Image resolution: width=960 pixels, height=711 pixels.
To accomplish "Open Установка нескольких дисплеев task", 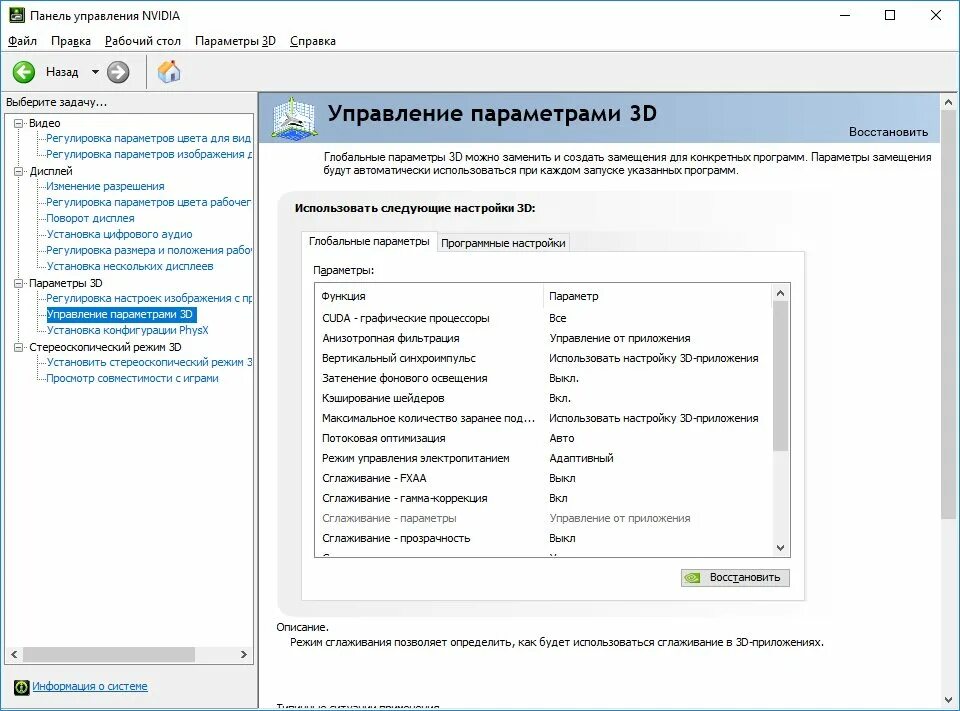I will tap(130, 266).
